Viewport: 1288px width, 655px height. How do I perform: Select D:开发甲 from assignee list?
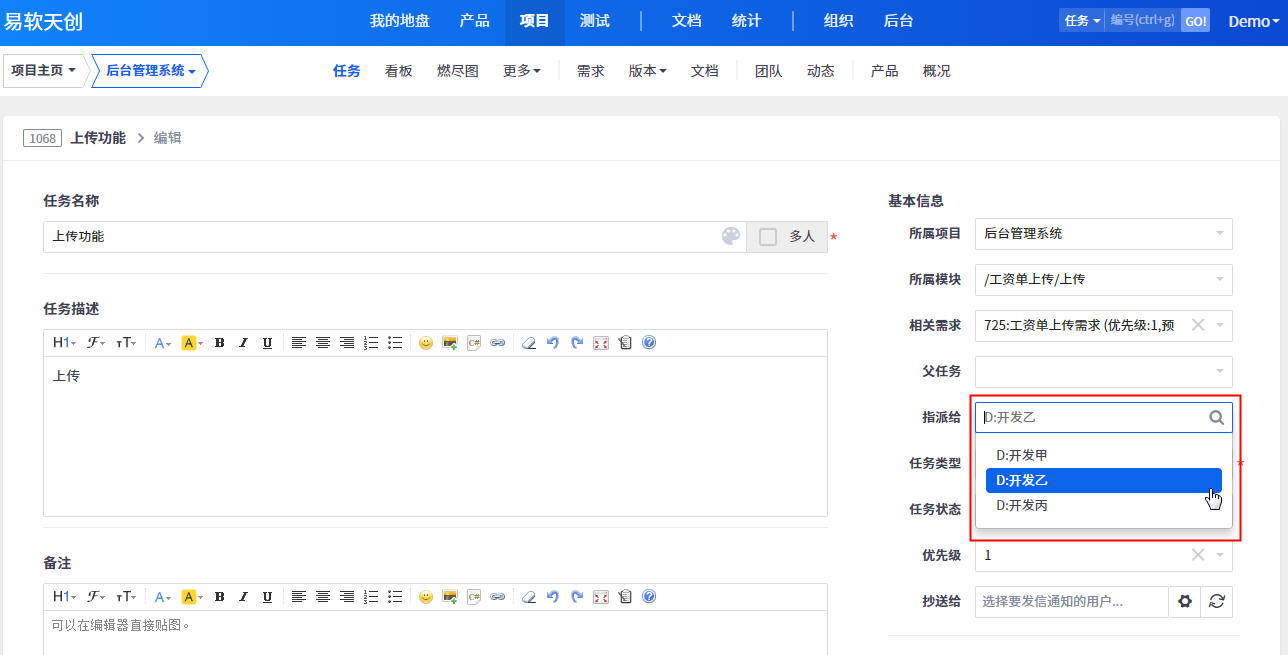click(x=1104, y=455)
